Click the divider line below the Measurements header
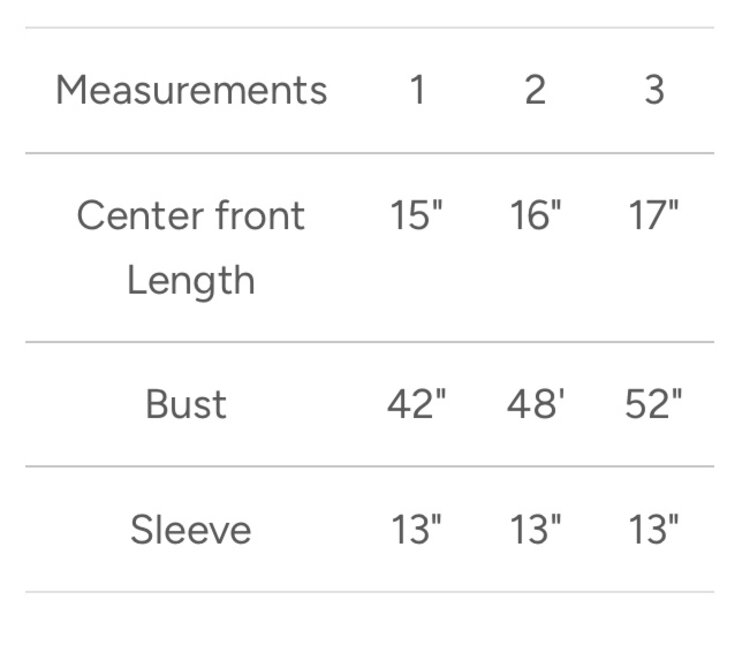750x661 pixels. (x=370, y=153)
